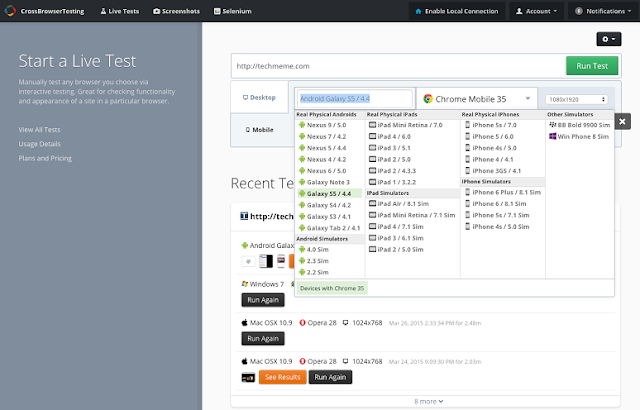Open the Chrome Mobile 35 browser dropdown
The width and height of the screenshot is (640, 410).
click(x=477, y=99)
